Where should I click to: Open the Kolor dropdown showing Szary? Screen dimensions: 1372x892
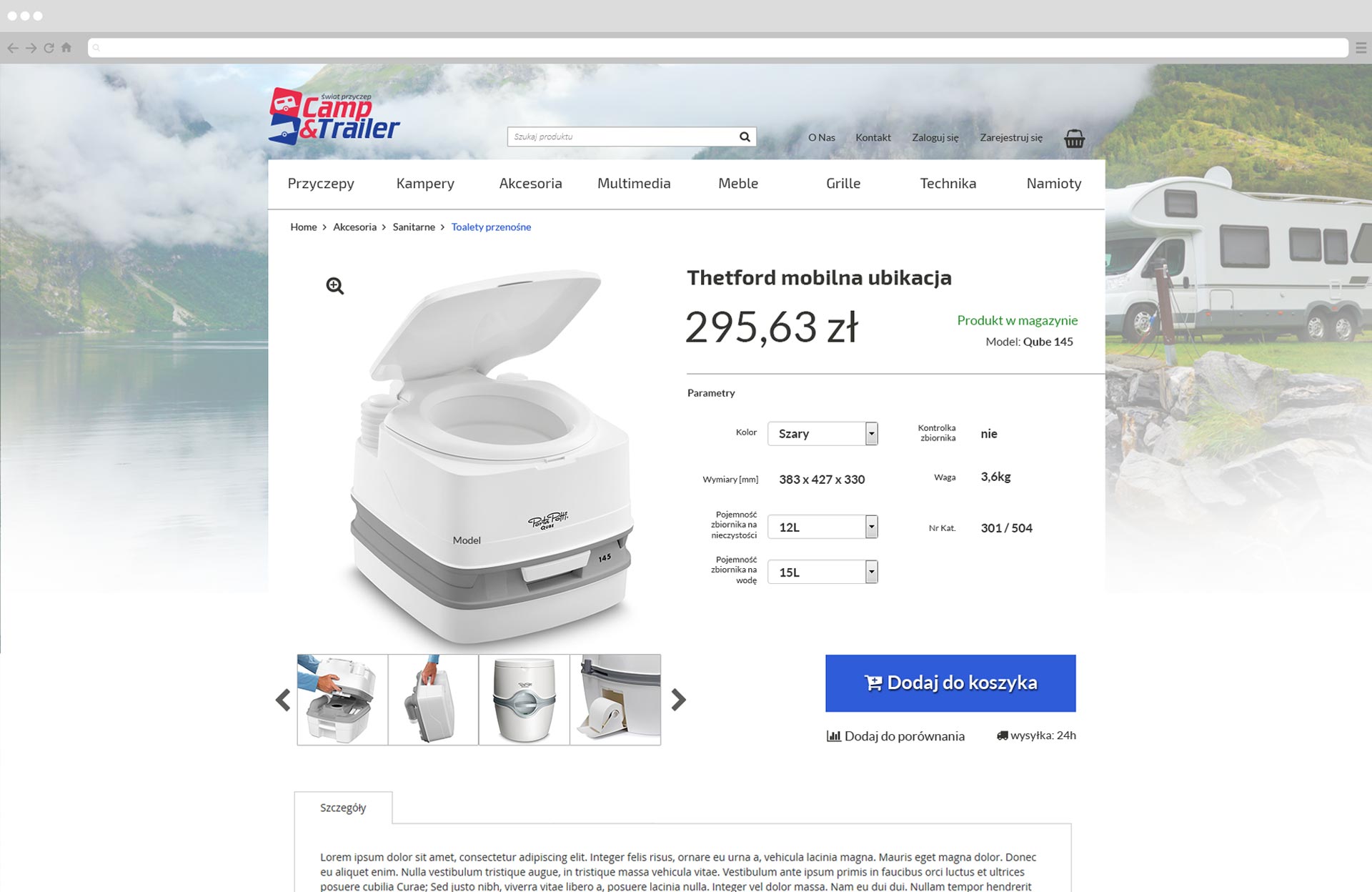point(822,434)
